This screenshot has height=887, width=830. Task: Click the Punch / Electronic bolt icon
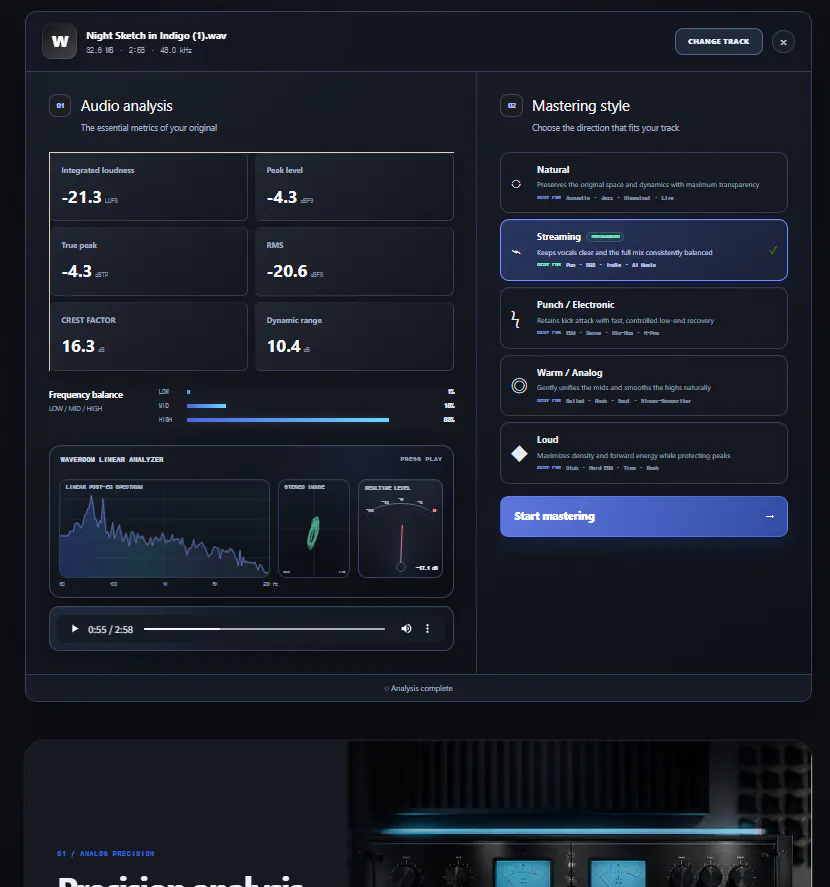coord(515,319)
